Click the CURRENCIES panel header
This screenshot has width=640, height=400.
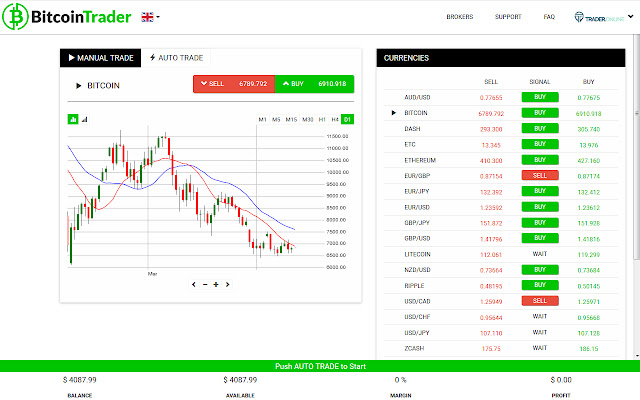pyautogui.click(x=501, y=58)
